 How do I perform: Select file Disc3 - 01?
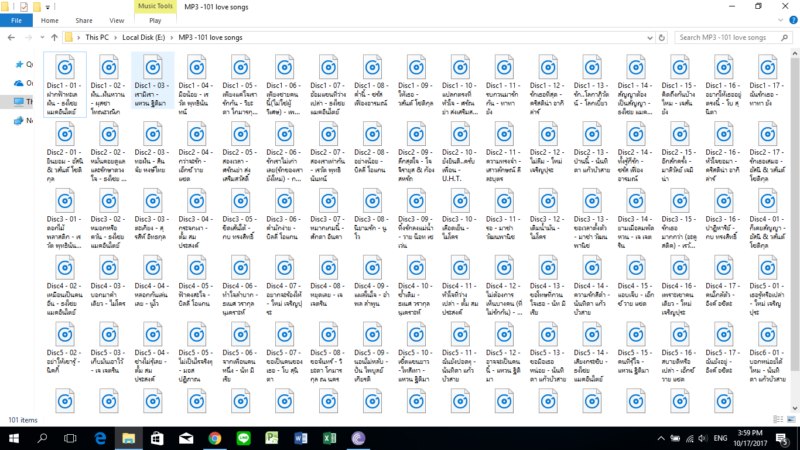tap(65, 219)
